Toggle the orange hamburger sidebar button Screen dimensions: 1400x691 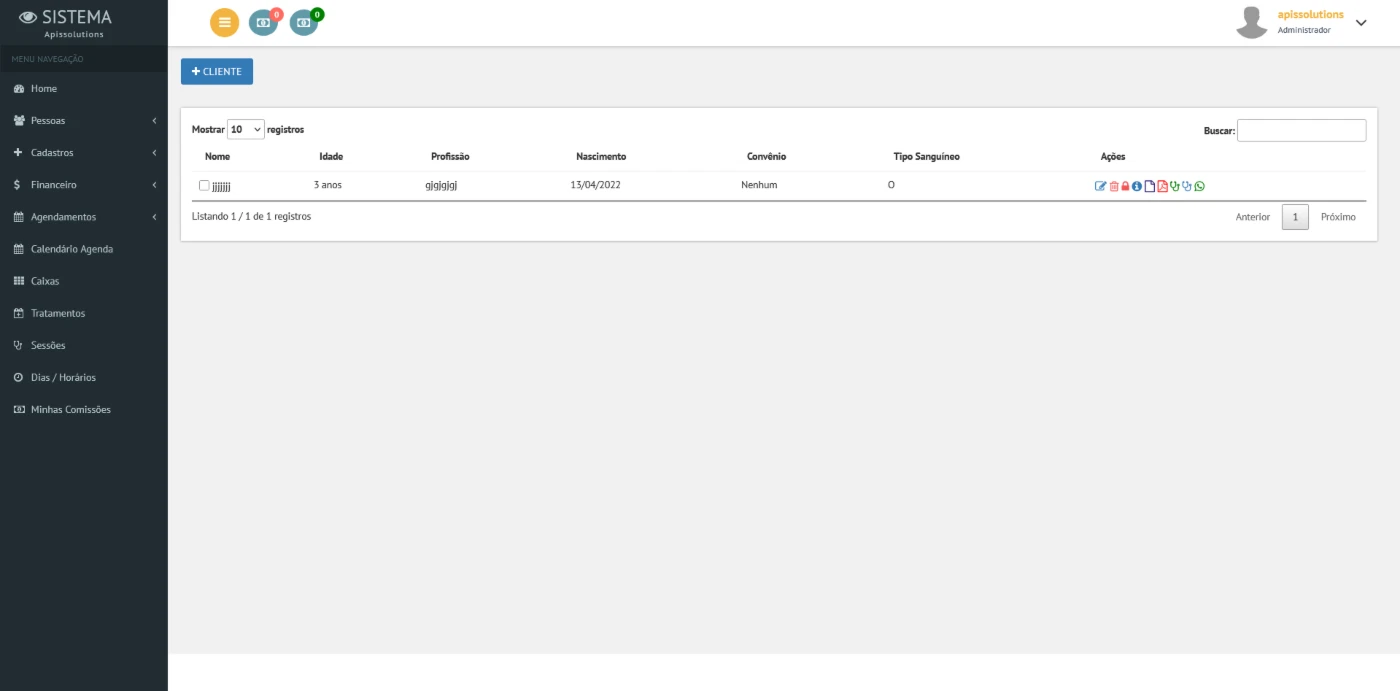[x=224, y=22]
